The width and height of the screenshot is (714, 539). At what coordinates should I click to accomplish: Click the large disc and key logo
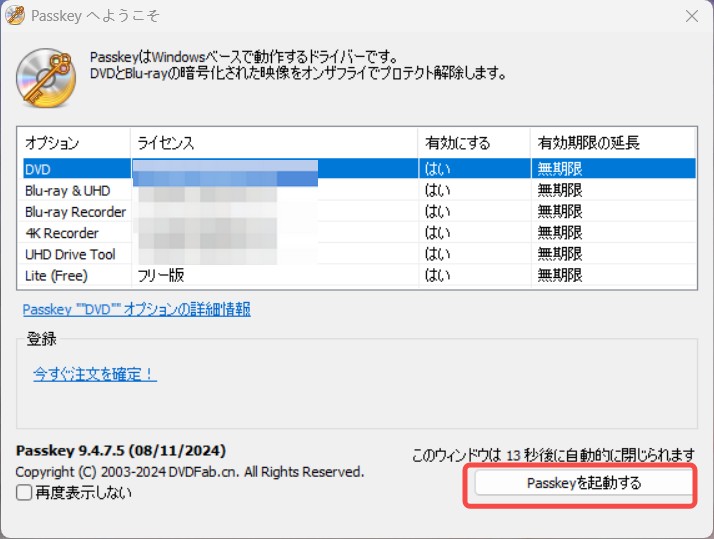46,77
